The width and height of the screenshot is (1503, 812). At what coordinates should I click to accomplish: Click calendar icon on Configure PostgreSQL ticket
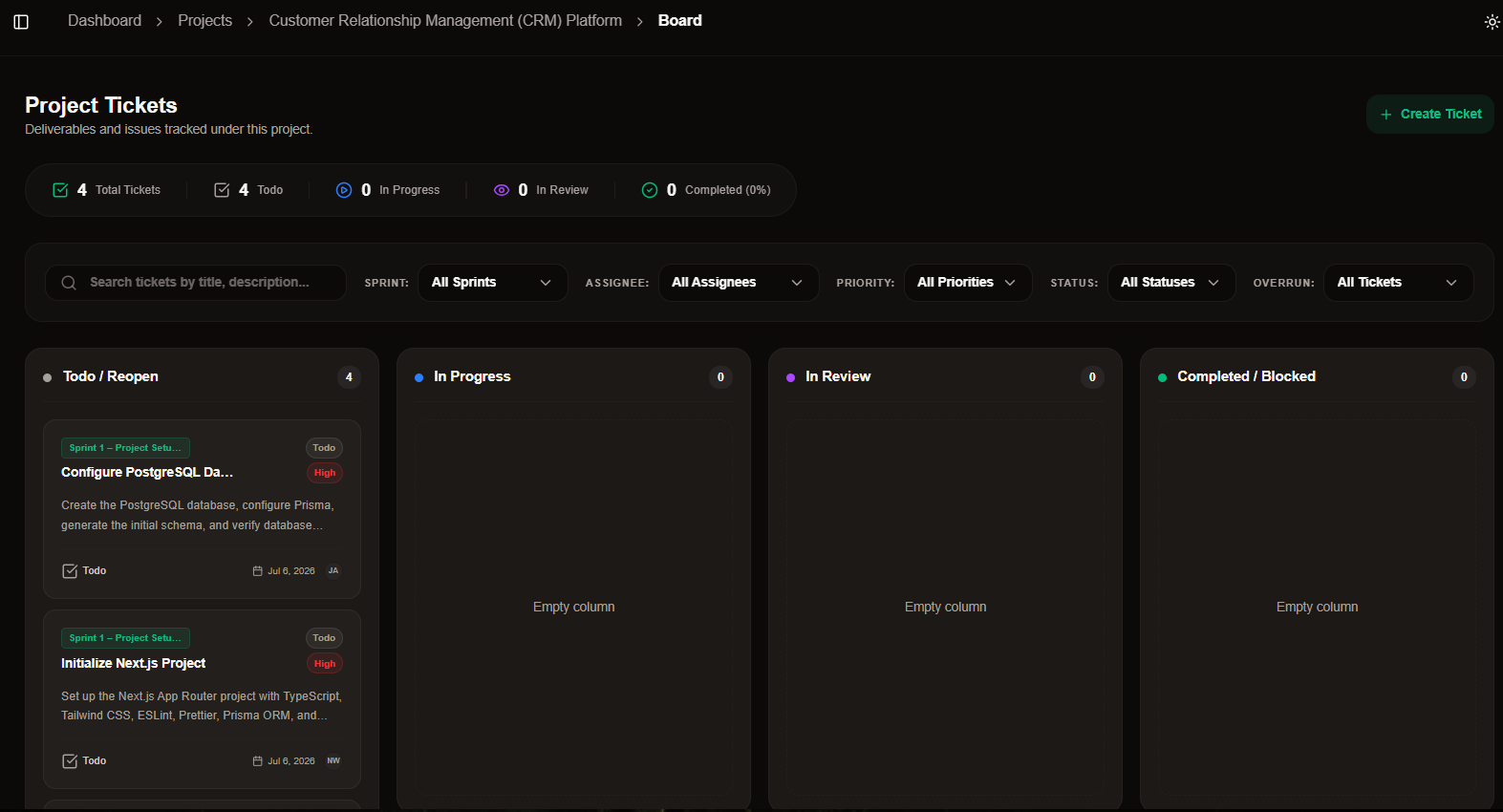(x=257, y=571)
